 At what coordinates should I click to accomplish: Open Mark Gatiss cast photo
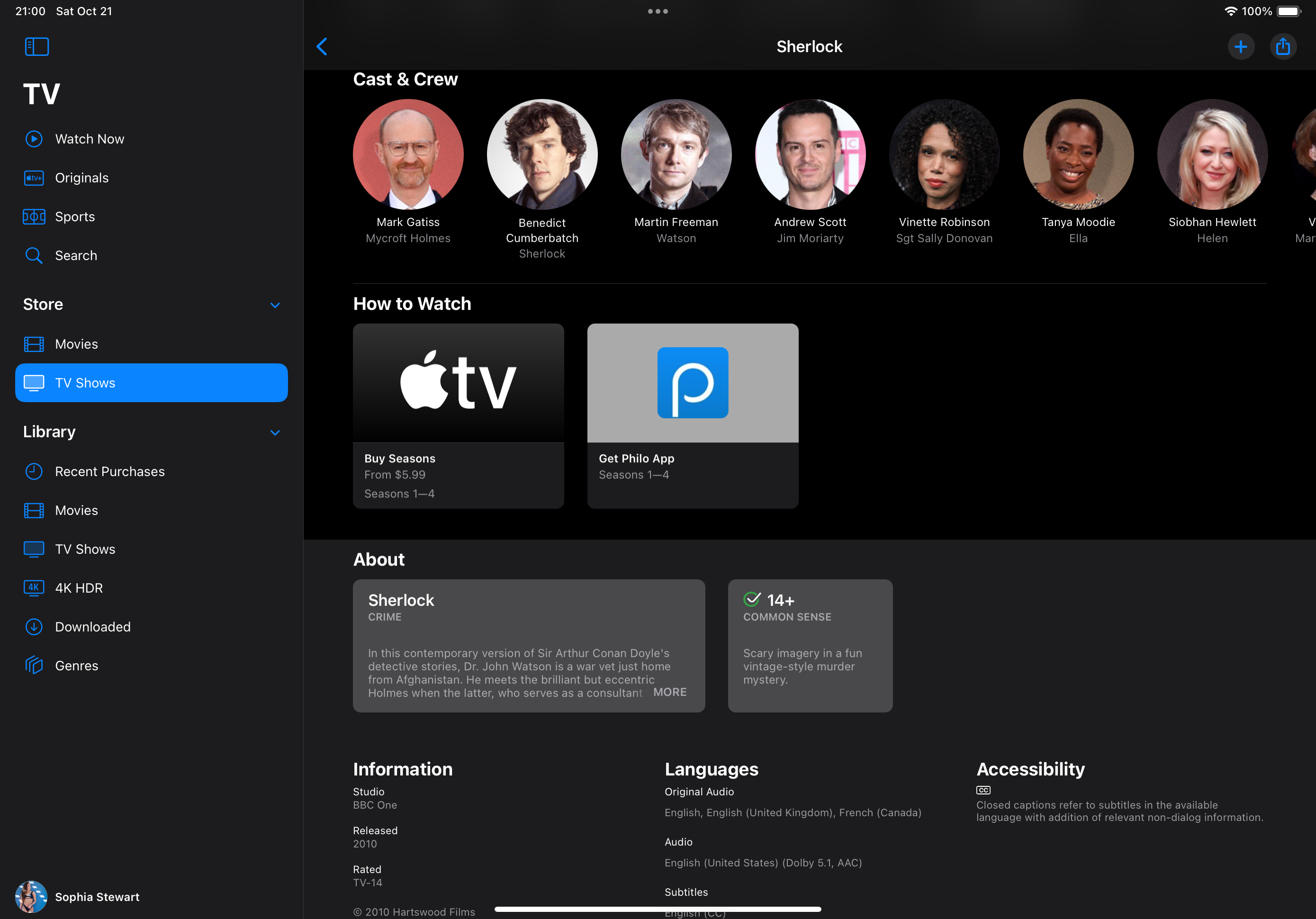(408, 154)
